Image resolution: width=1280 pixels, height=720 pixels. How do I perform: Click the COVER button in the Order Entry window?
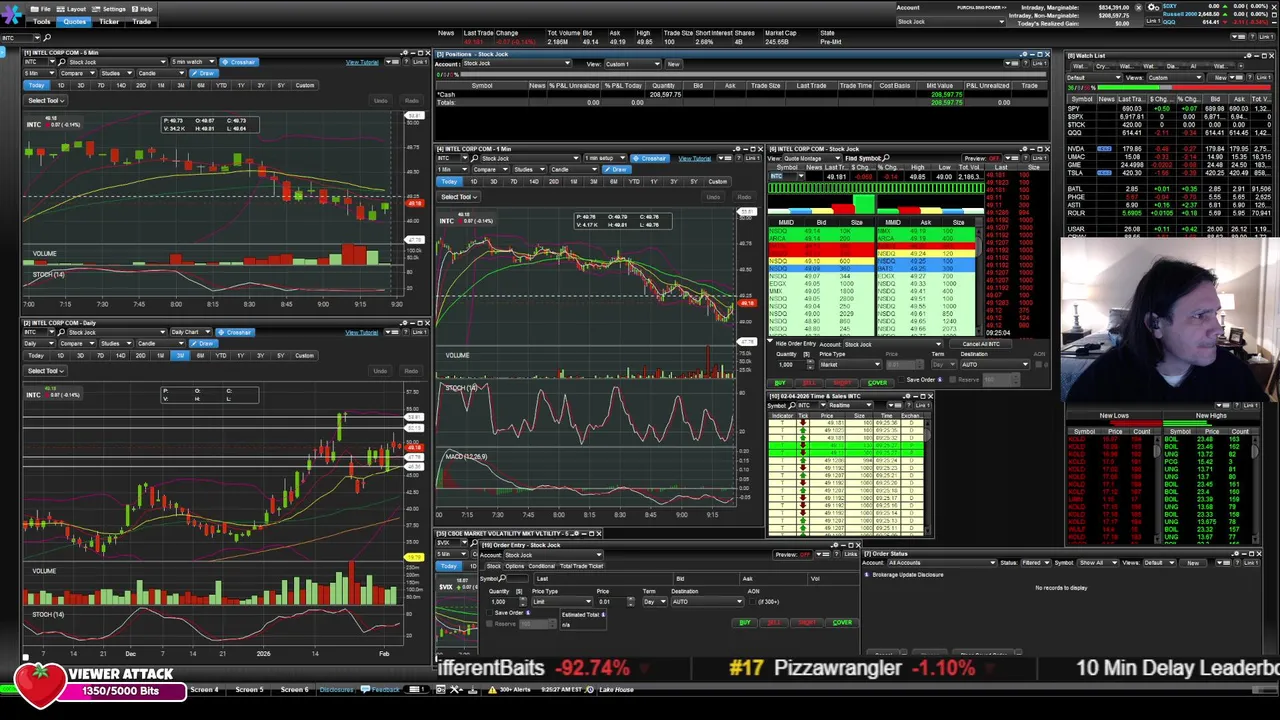(x=842, y=623)
